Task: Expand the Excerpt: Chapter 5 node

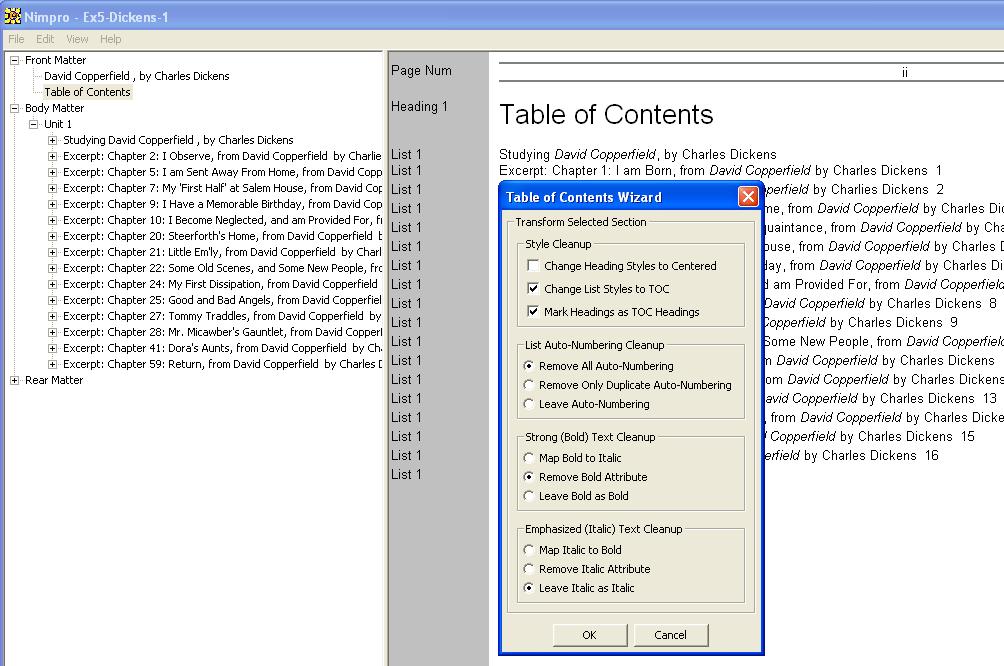Action: [x=53, y=172]
